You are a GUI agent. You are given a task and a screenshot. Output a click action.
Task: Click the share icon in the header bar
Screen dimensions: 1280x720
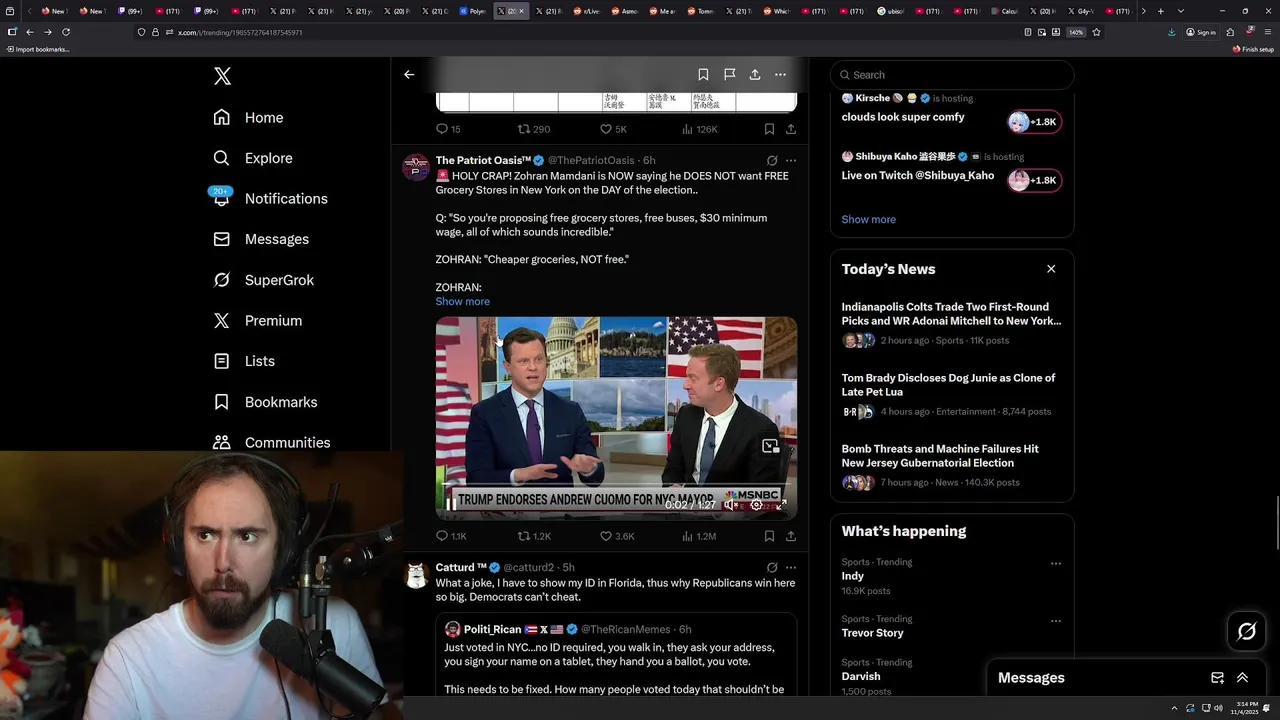[755, 74]
